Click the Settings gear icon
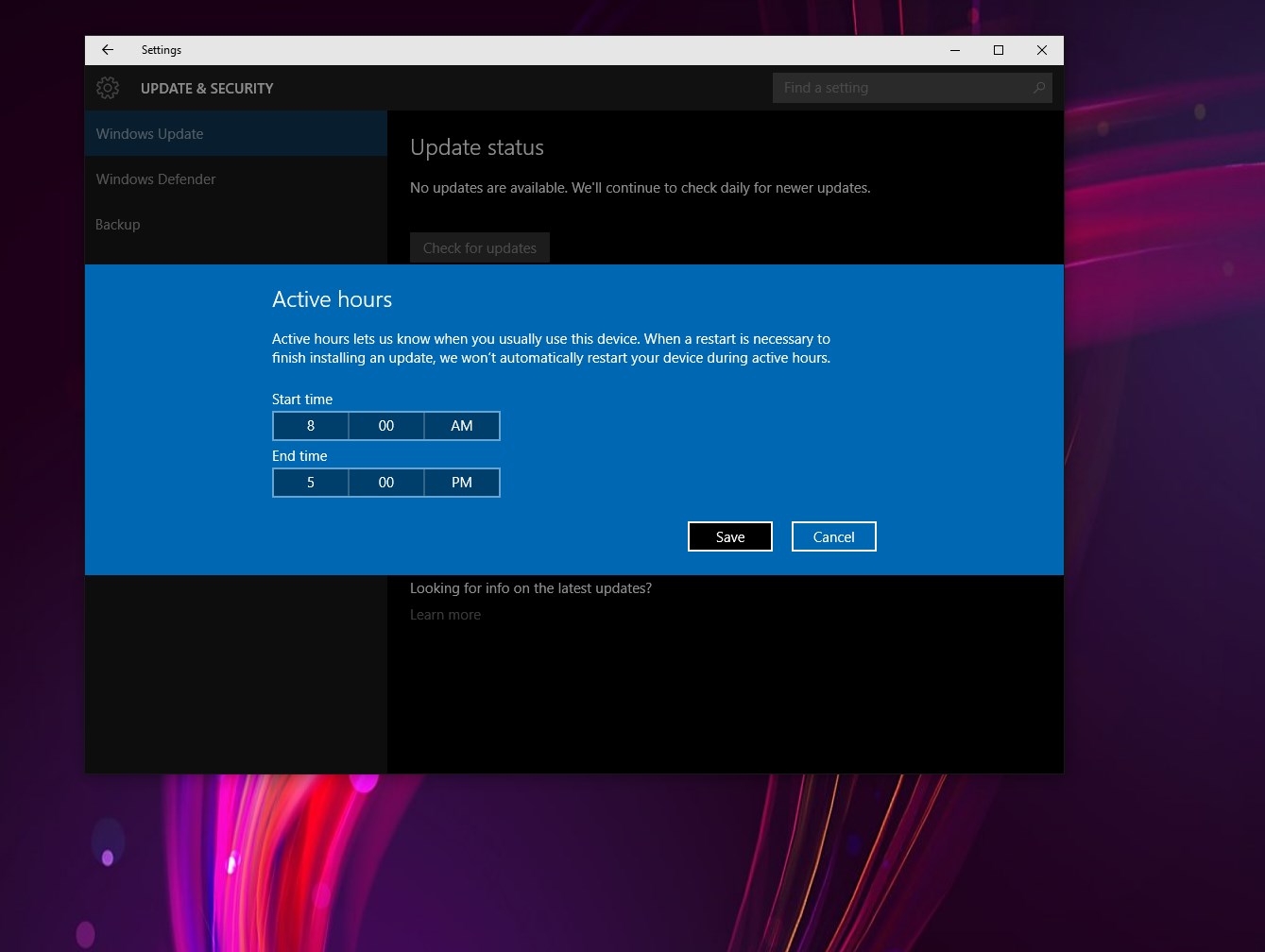This screenshot has height=952, width=1265. coord(108,88)
